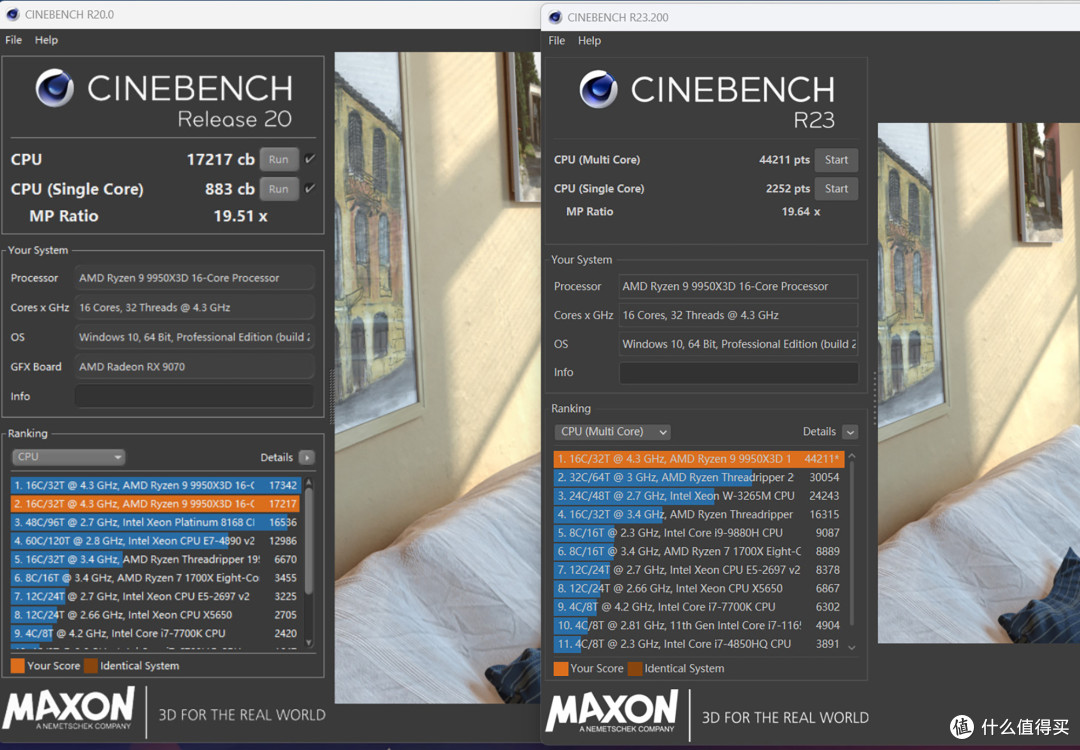Click the MAXON logo in R20 window
This screenshot has width=1080, height=750.
click(x=68, y=709)
